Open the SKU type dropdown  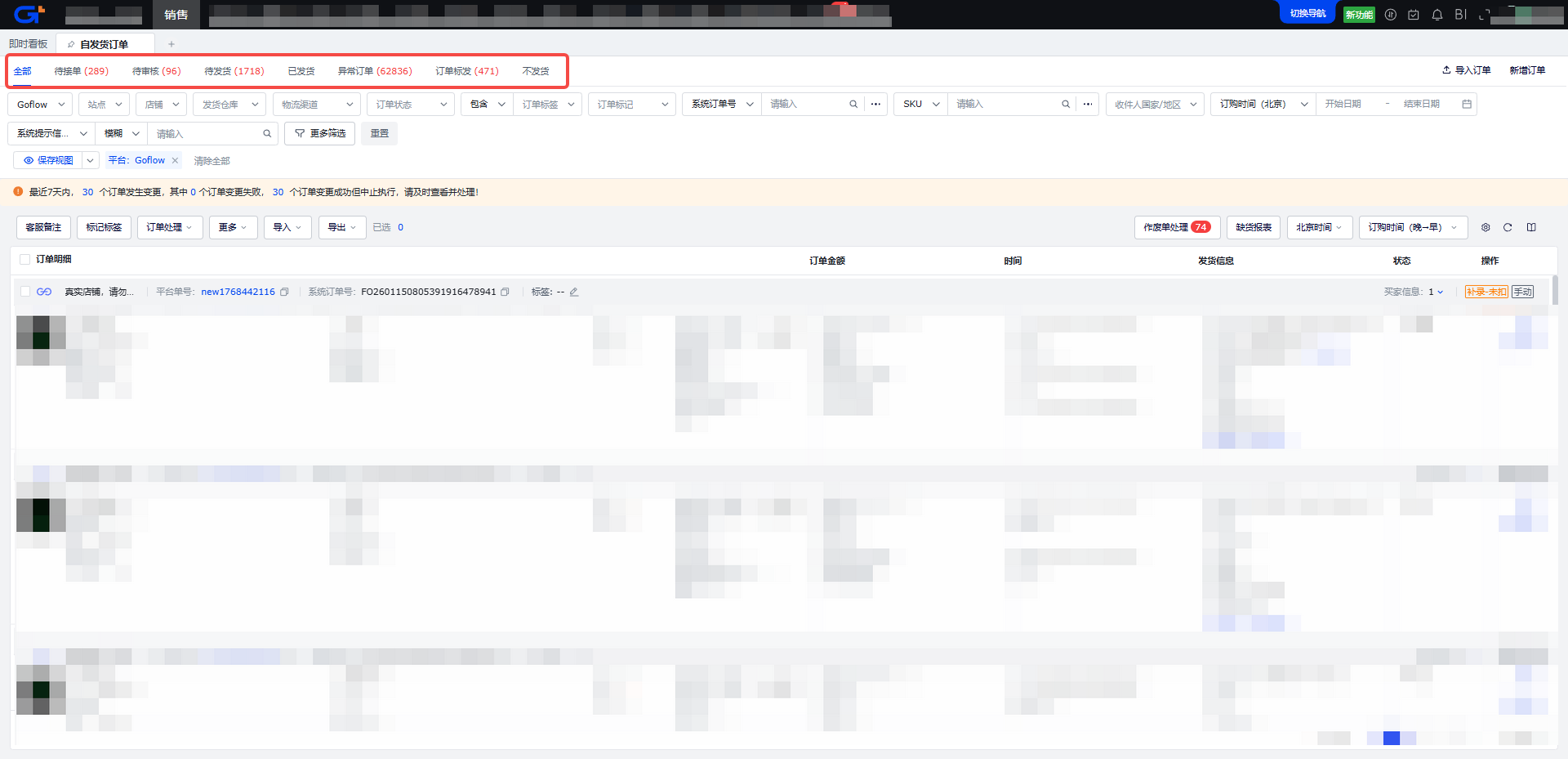tap(921, 105)
